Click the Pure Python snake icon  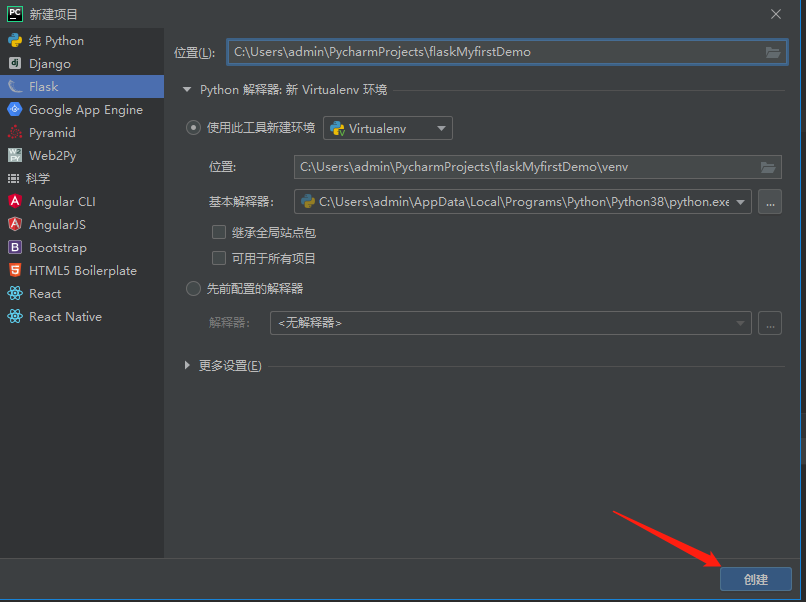[15, 41]
